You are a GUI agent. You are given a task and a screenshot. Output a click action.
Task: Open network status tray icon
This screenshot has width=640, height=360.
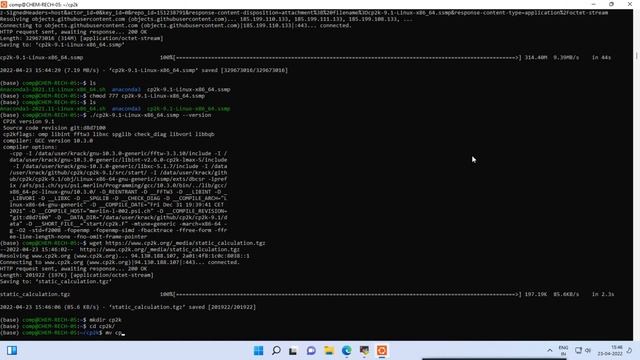578,351
